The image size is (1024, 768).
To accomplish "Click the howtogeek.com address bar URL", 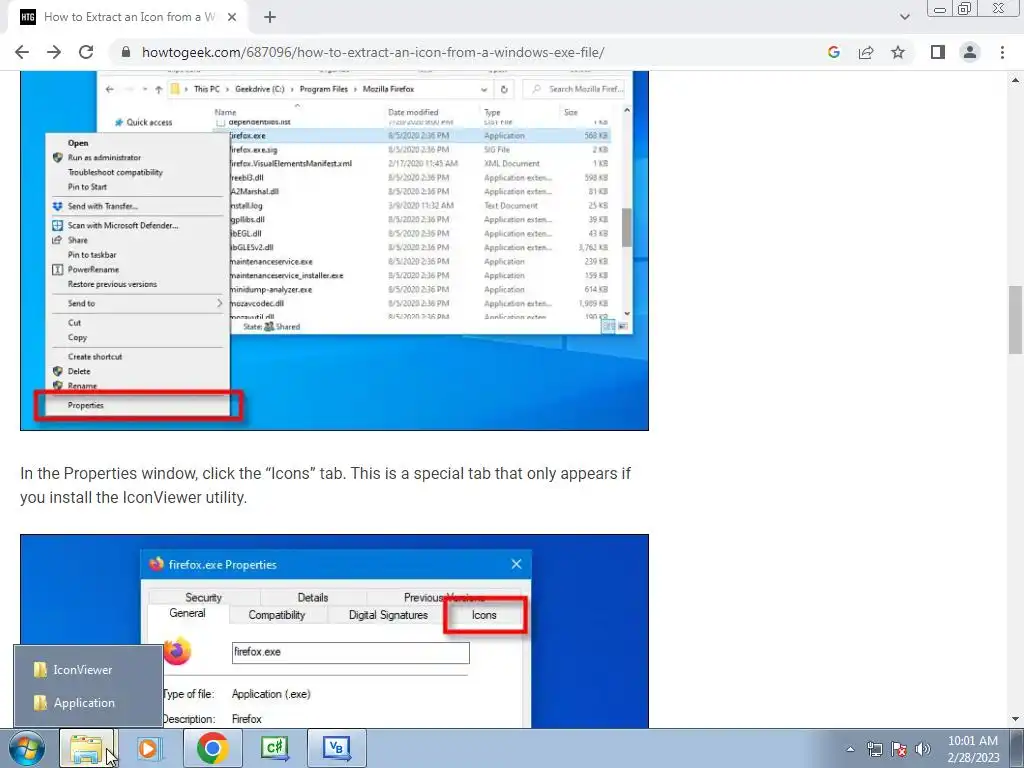I will coord(373,52).
